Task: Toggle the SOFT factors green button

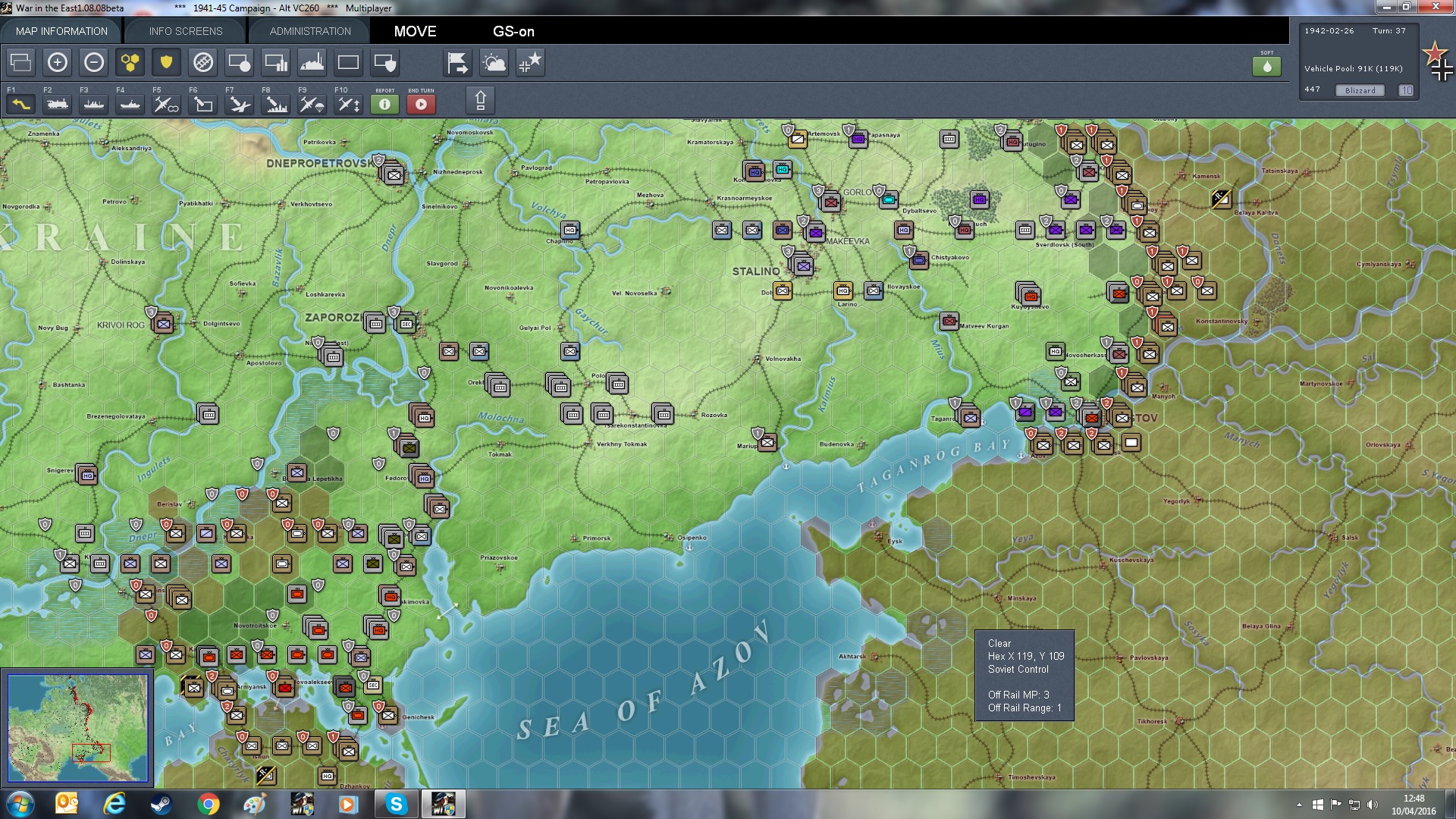Action: 1266,66
